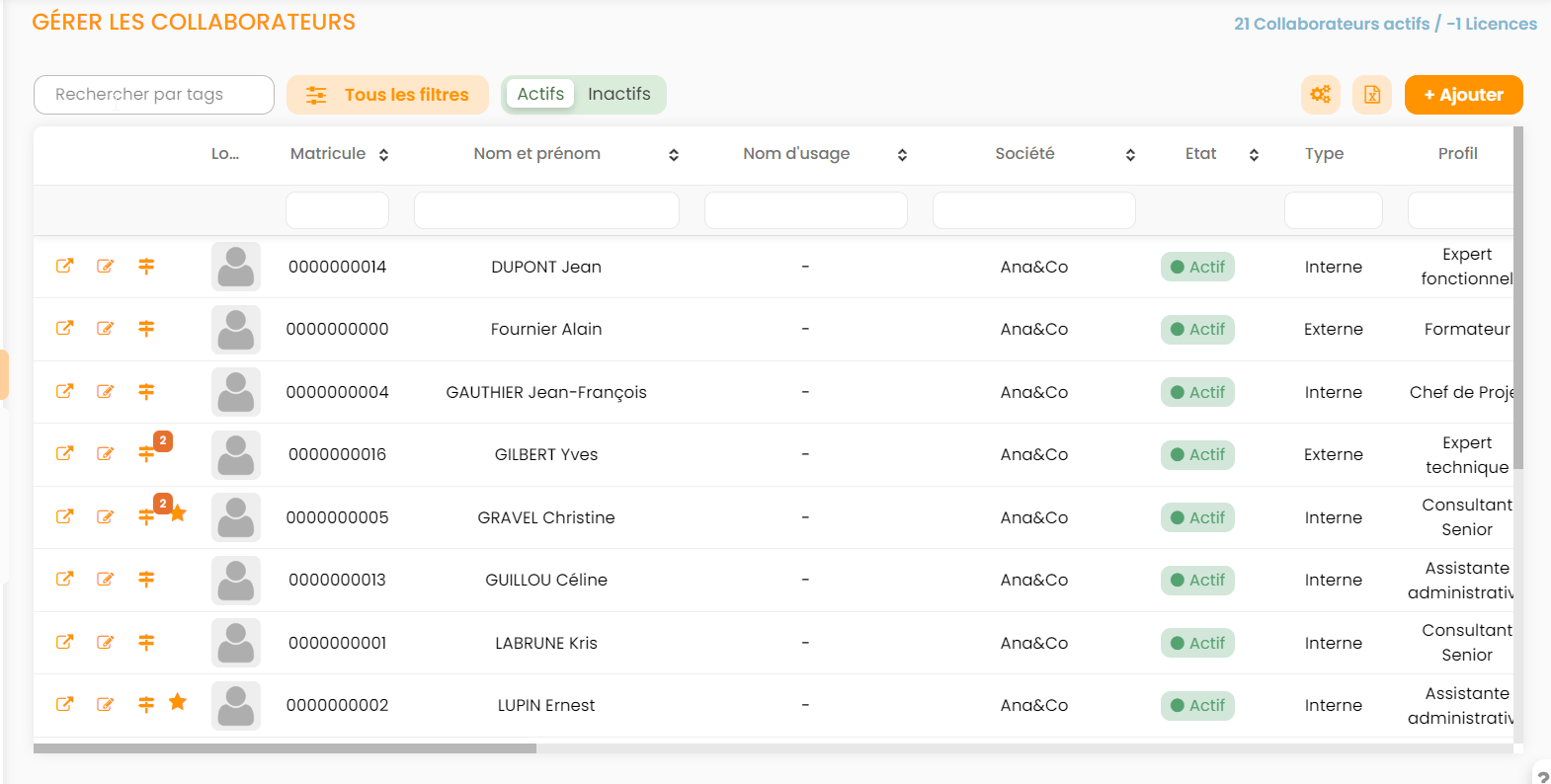Click the avatar of GRAVEL Christine
Screen dimensions: 1551x784
click(x=236, y=517)
